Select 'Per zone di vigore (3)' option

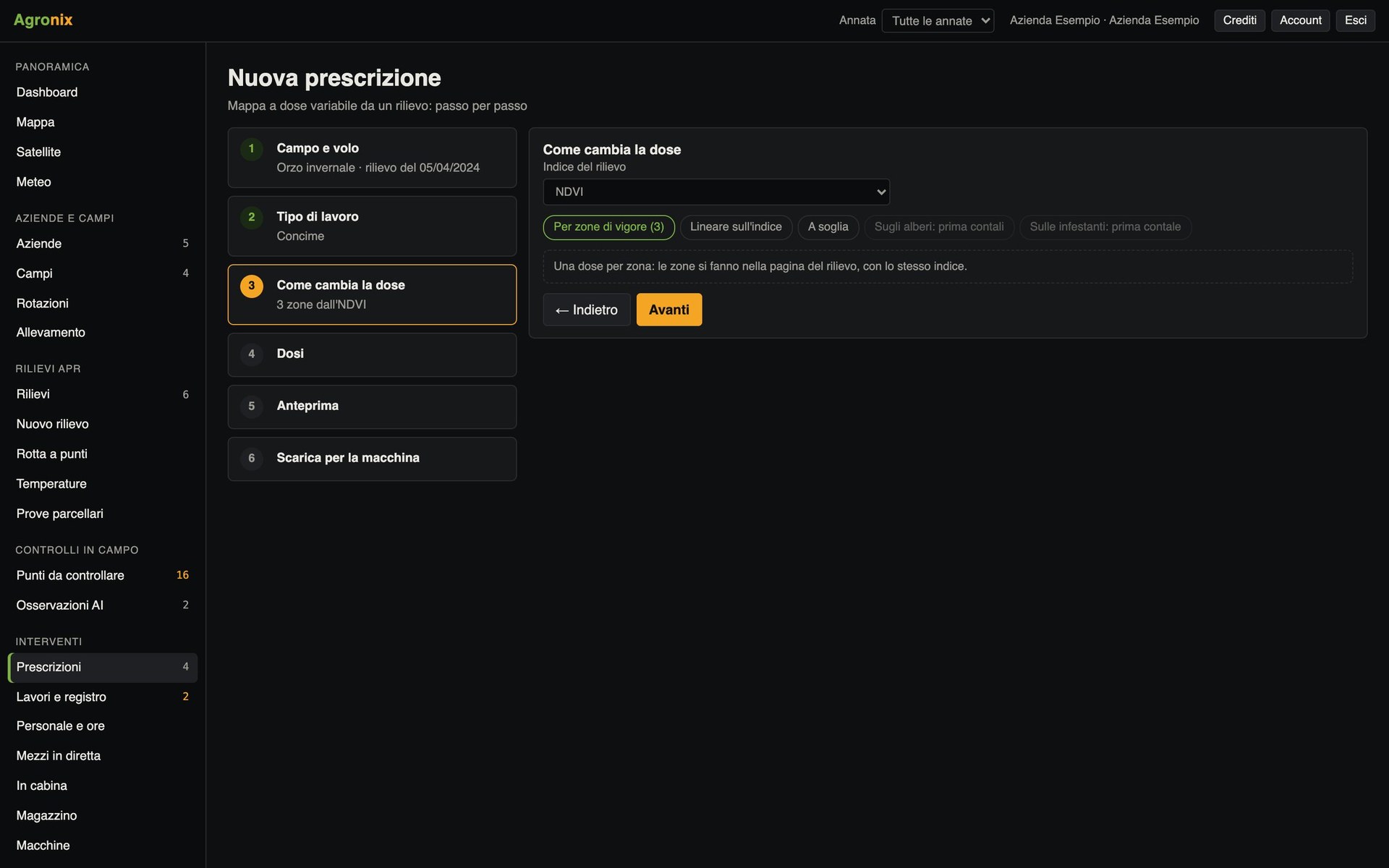point(608,227)
